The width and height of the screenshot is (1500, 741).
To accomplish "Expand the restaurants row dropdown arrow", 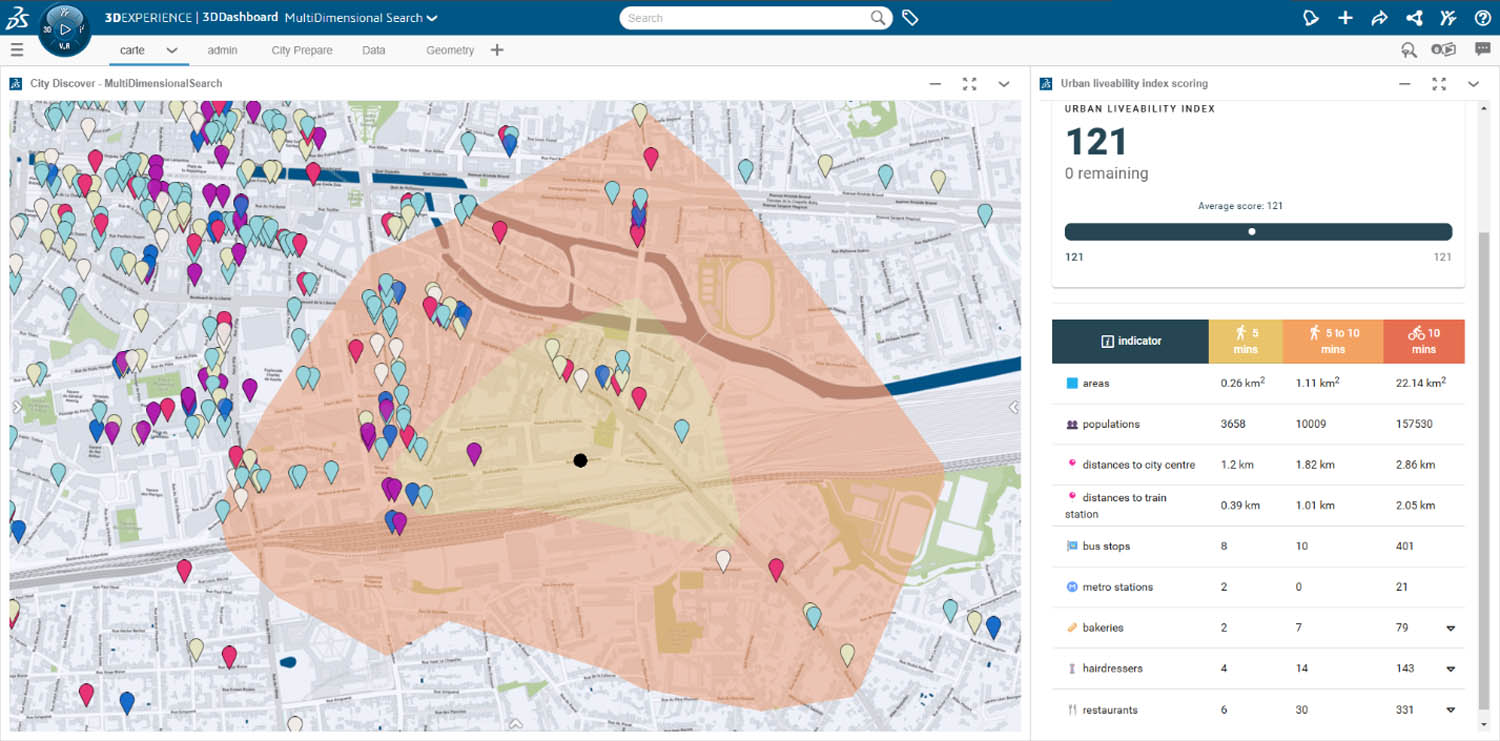I will coord(1450,711).
